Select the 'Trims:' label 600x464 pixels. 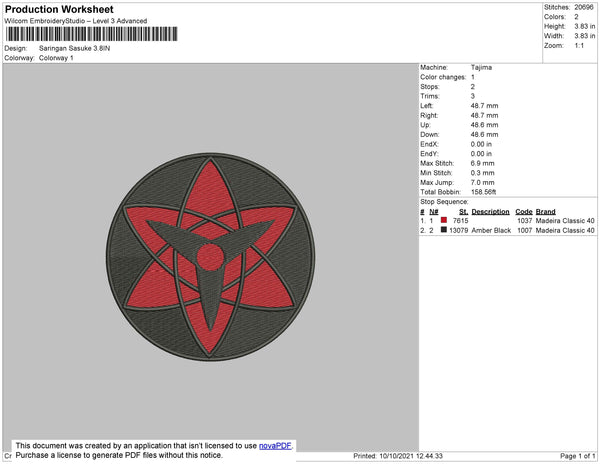click(x=430, y=96)
